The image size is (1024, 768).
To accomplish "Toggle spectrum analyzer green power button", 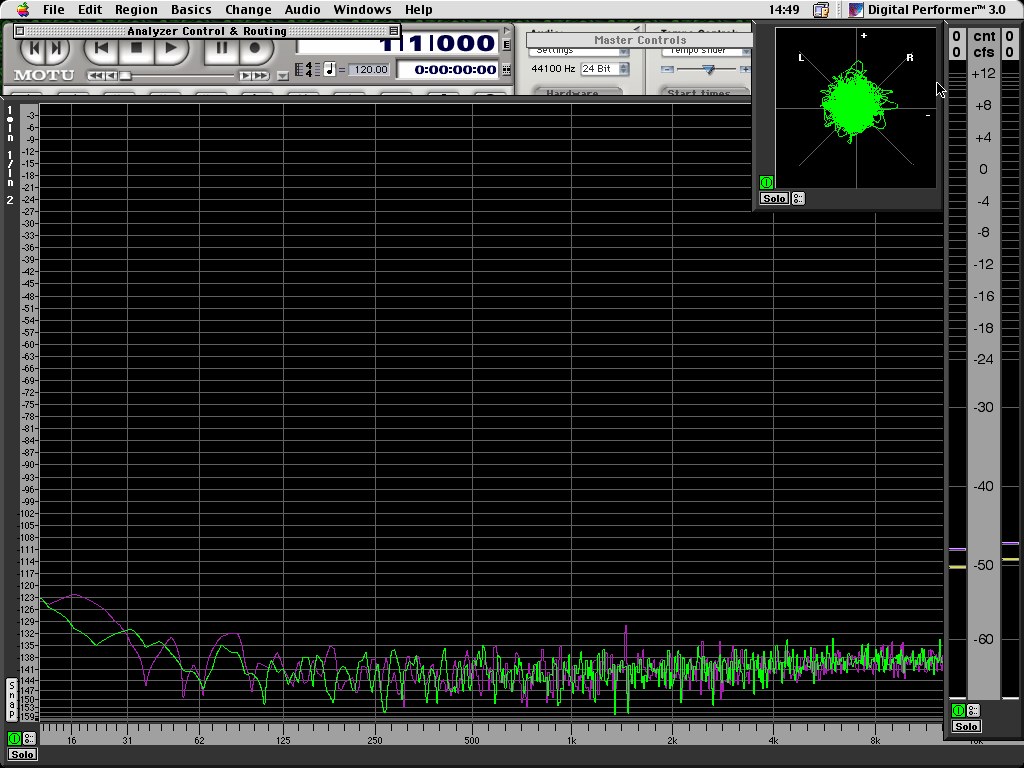I will pyautogui.click(x=14, y=739).
